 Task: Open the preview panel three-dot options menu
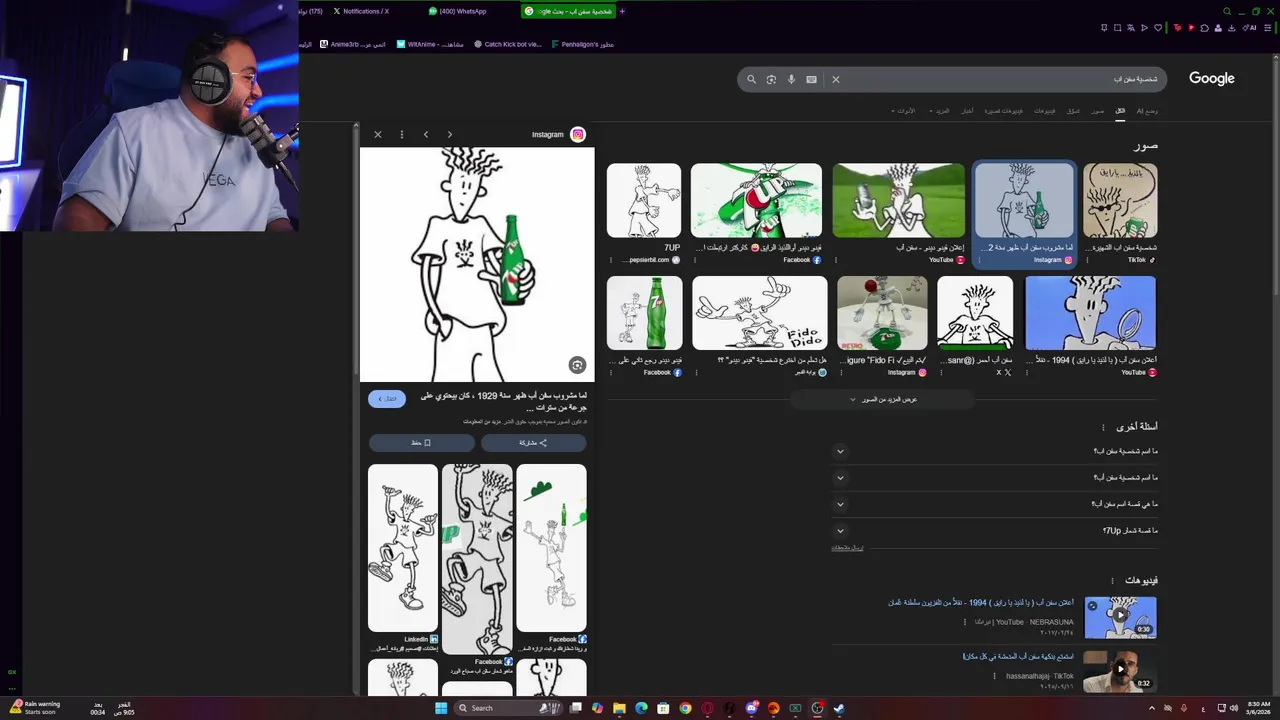coord(402,134)
